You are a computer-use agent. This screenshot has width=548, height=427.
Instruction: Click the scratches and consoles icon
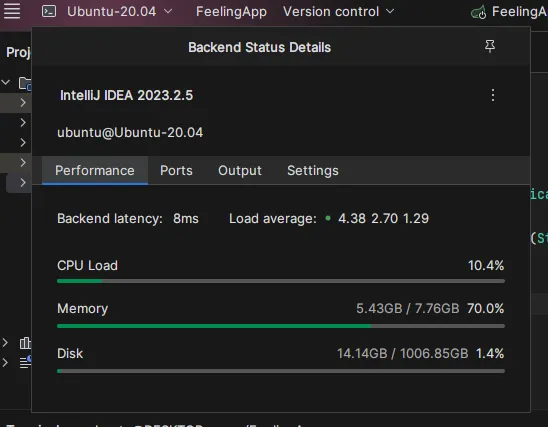[x=25, y=362]
